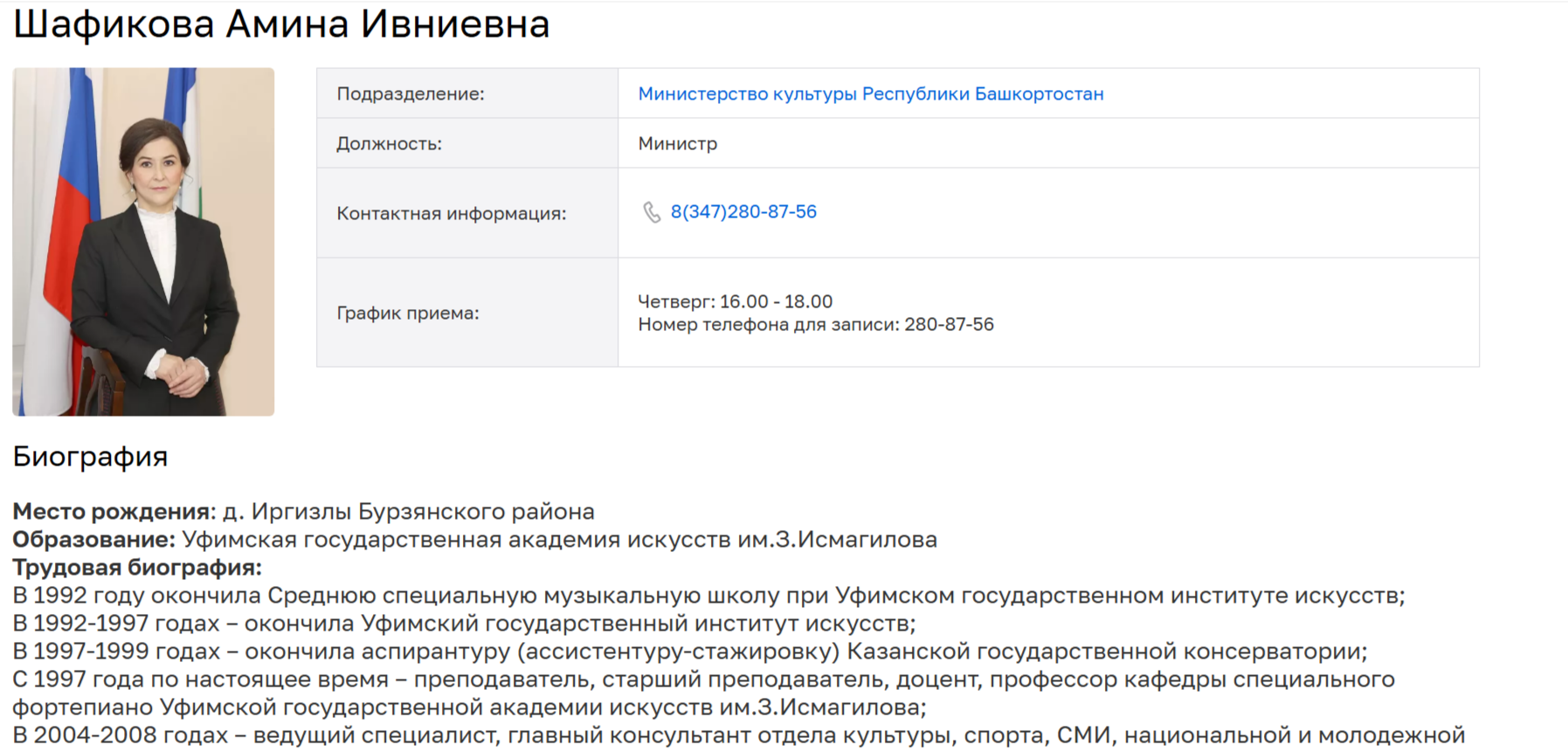Screen dimensions: 1568x752
Task: Call phone number 8(347)280-87-56
Action: (x=743, y=211)
